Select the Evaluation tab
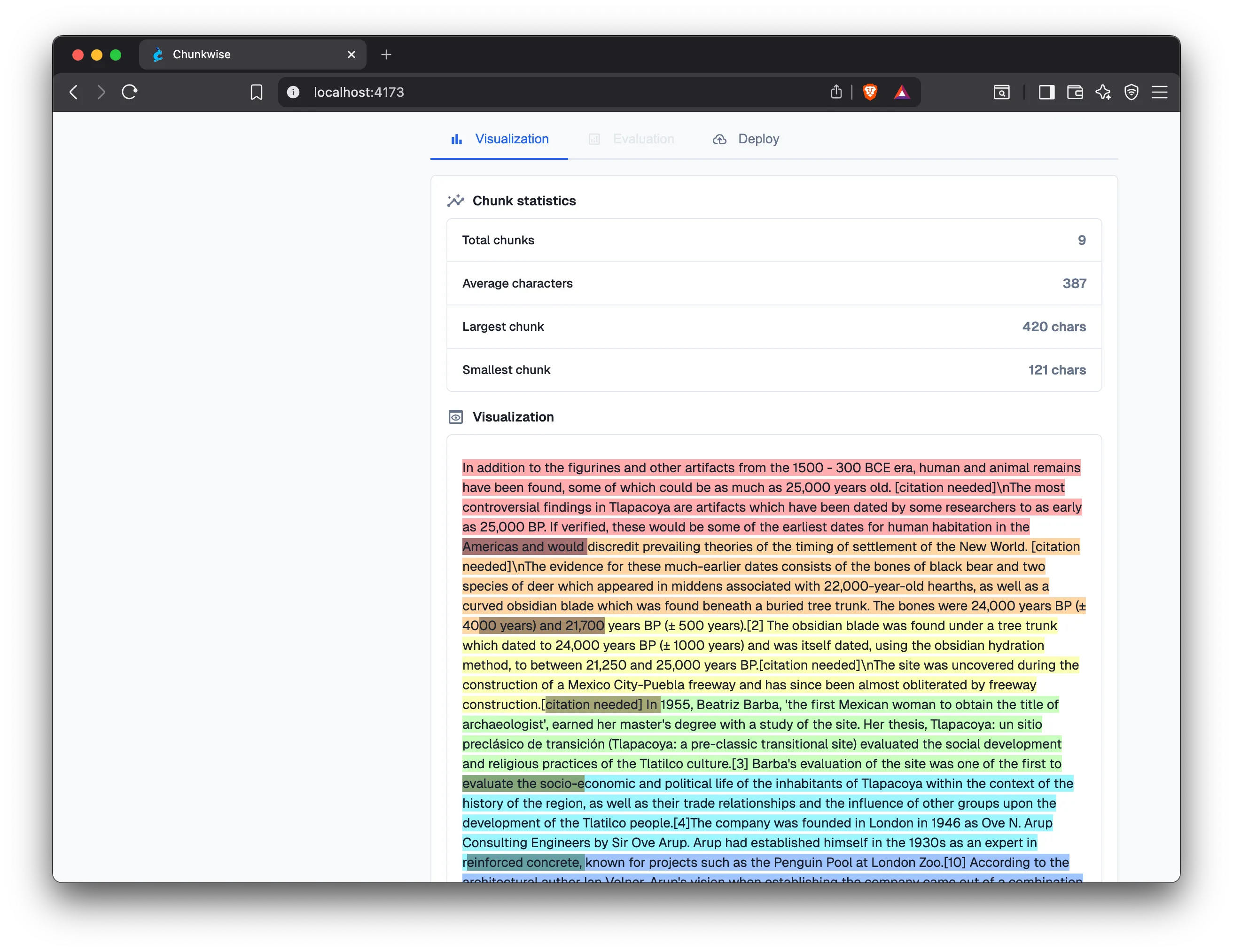This screenshot has width=1233, height=952. tap(644, 139)
